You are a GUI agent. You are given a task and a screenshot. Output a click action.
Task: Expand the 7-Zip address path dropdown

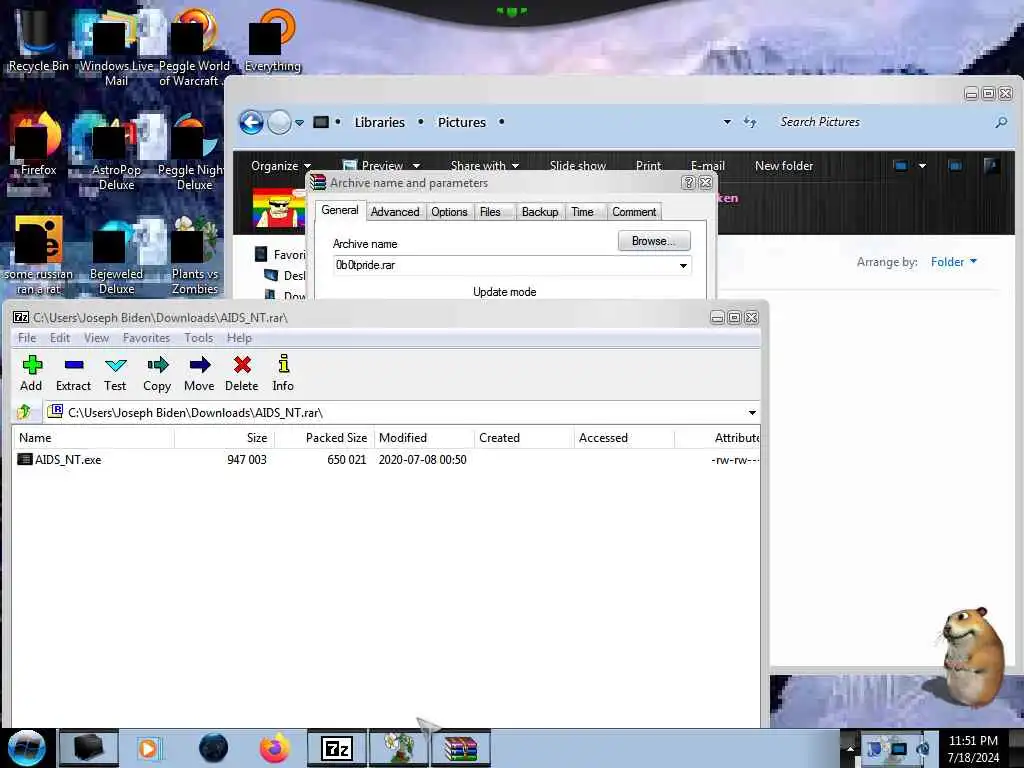click(752, 413)
